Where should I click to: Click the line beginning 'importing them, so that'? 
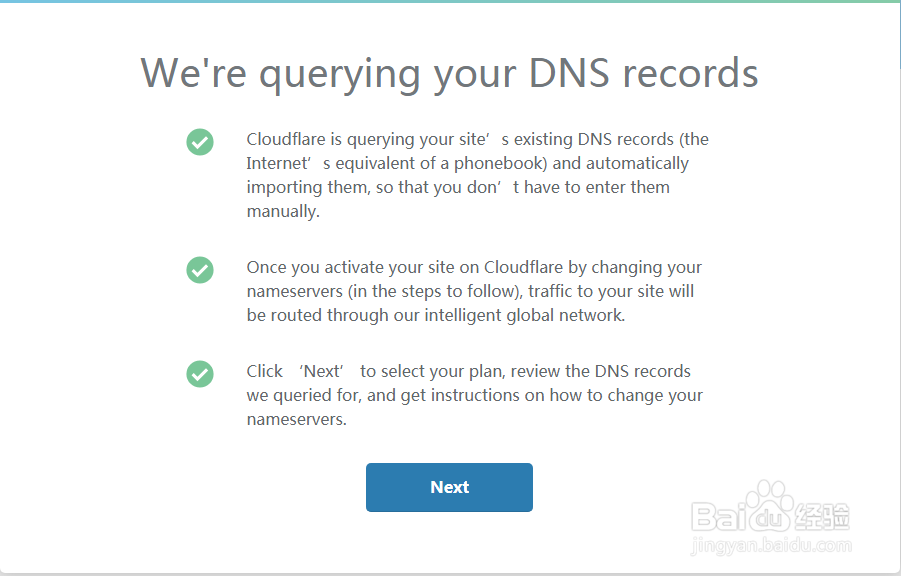[x=458, y=187]
